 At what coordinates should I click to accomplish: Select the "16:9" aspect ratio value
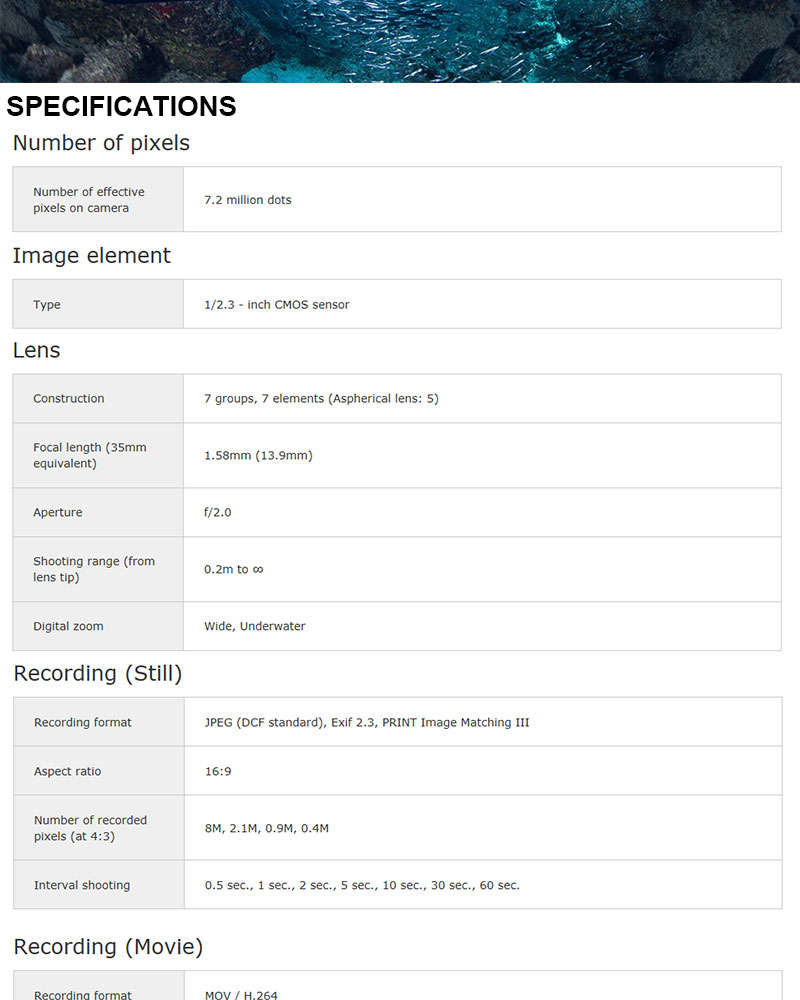coord(218,772)
